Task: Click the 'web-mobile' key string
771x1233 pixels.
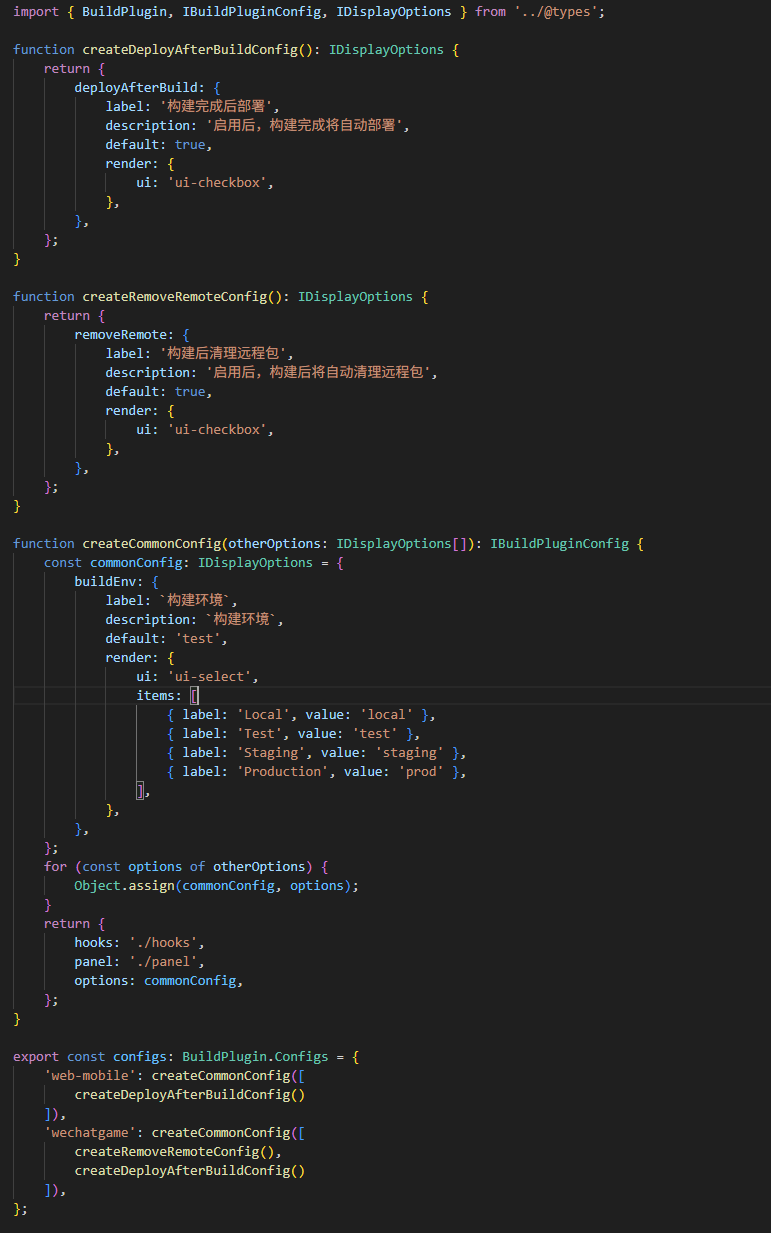Action: click(90, 1076)
